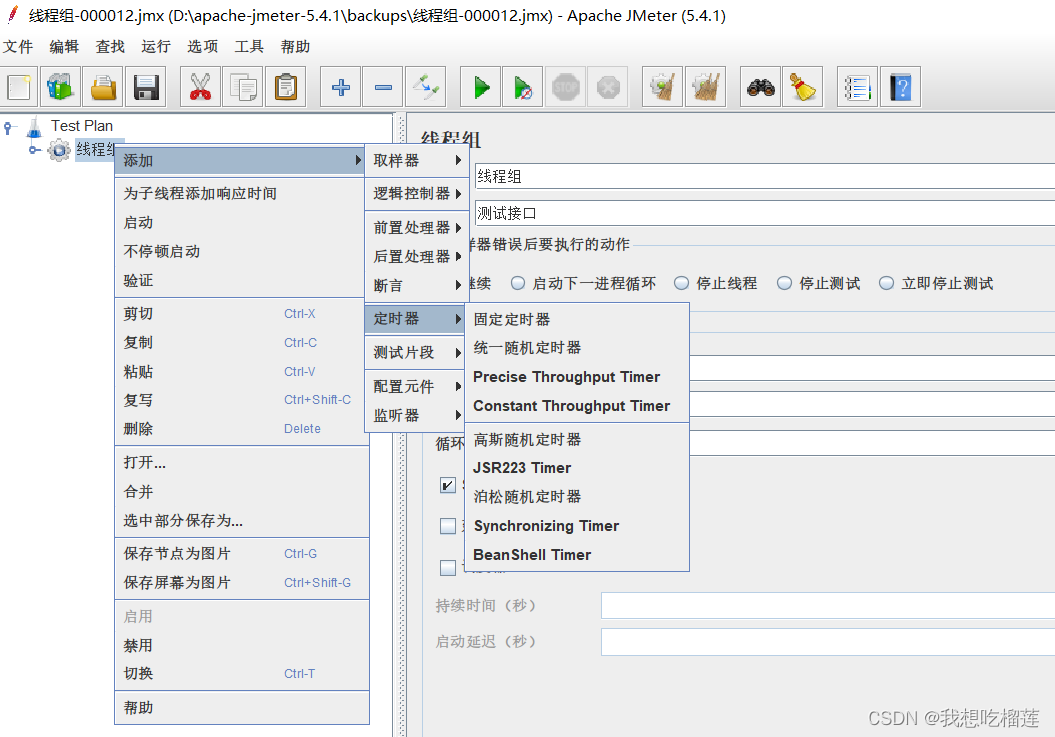Image resolution: width=1055 pixels, height=737 pixels.
Task: Open the 帮助 menu in menu bar
Action: pyautogui.click(x=295, y=46)
